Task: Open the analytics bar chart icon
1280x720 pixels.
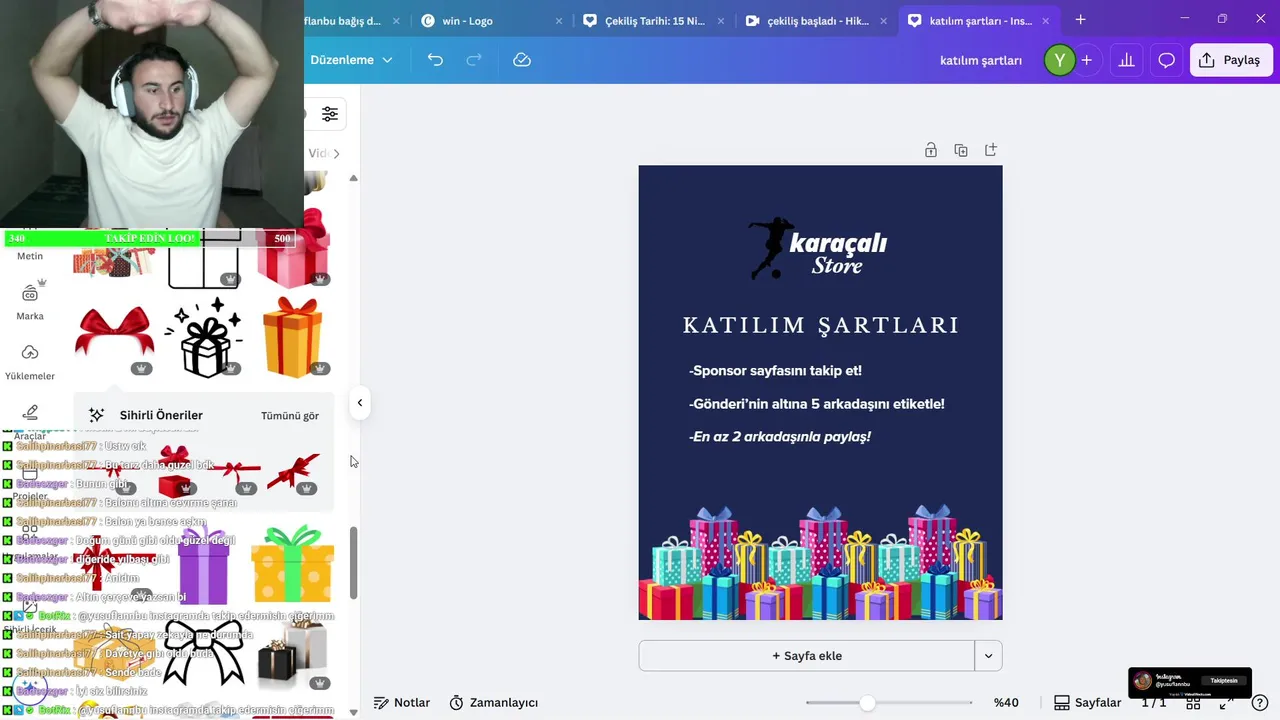Action: click(1126, 60)
